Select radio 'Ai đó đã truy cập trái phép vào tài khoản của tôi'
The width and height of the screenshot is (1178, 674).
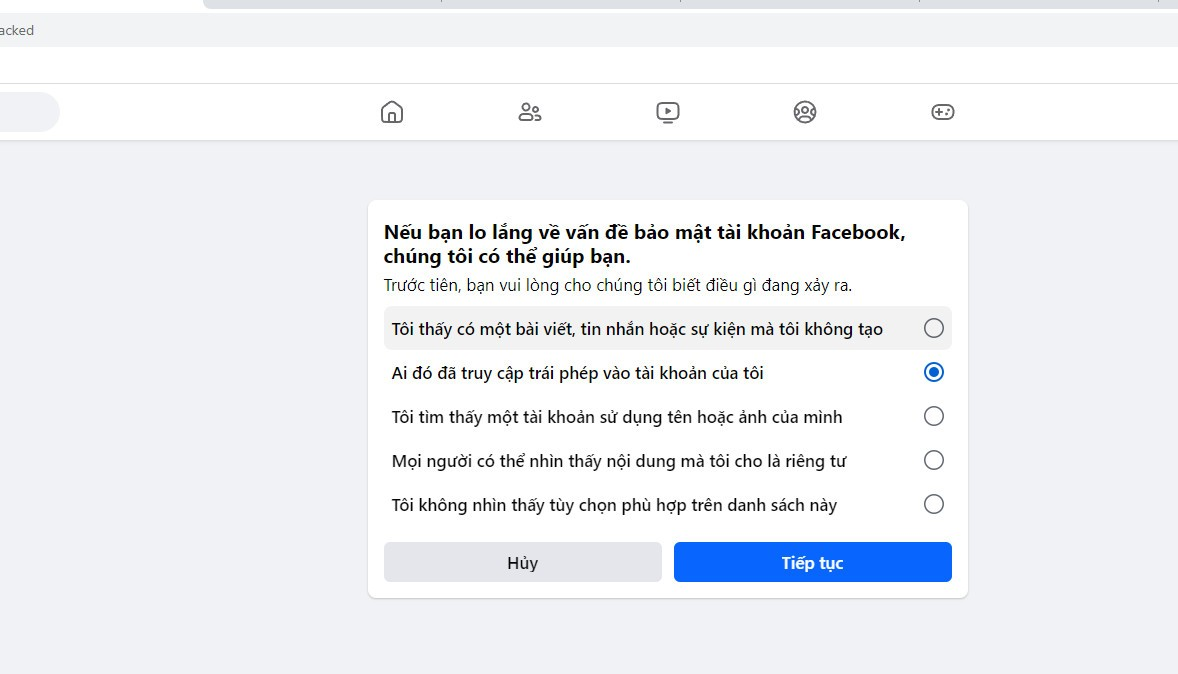click(x=933, y=371)
